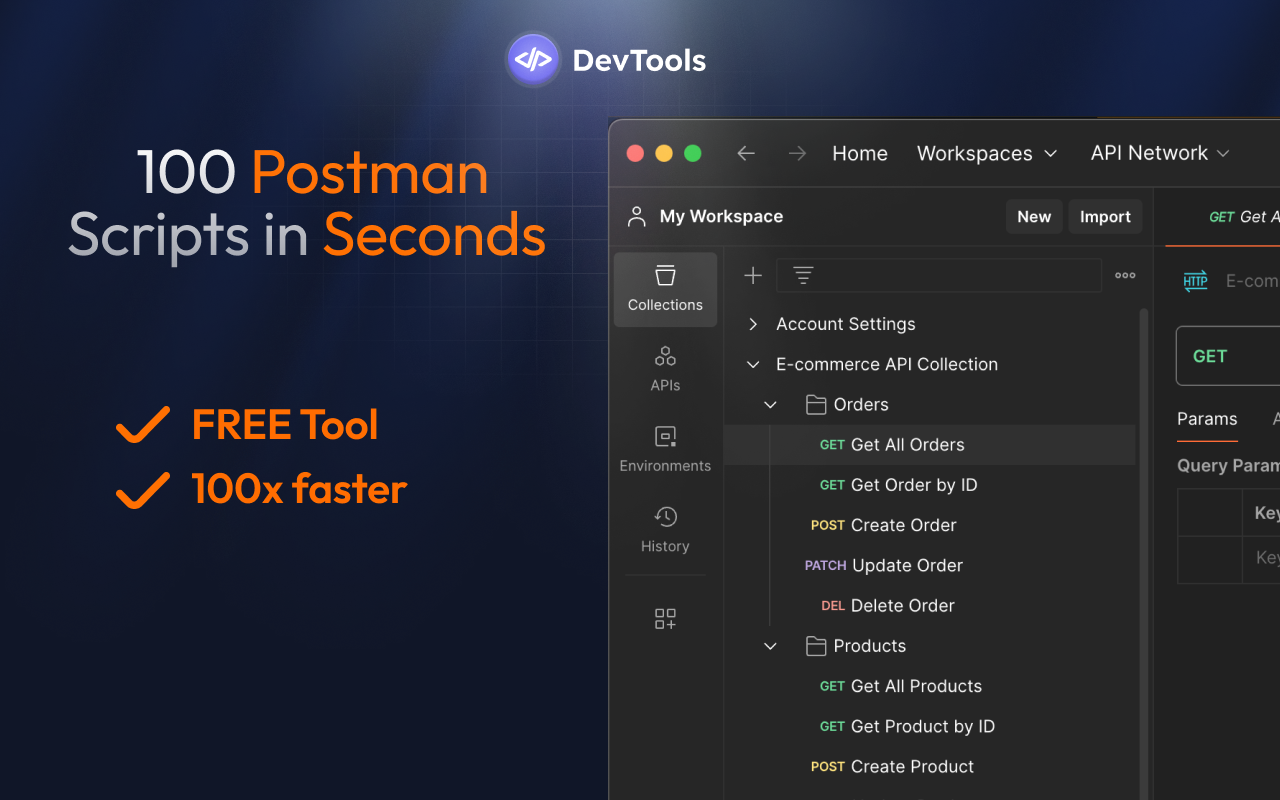Click the Import button
Screen dimensions: 1280x800
[x=1105, y=217]
